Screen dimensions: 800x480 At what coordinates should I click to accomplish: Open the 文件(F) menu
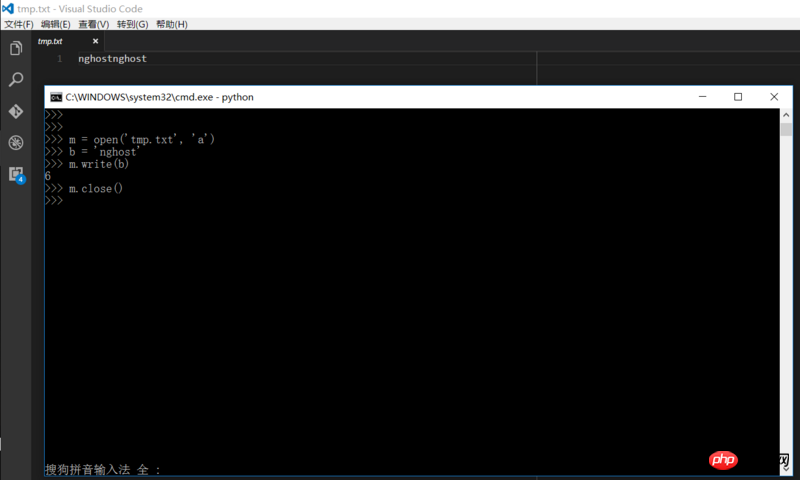pos(19,24)
